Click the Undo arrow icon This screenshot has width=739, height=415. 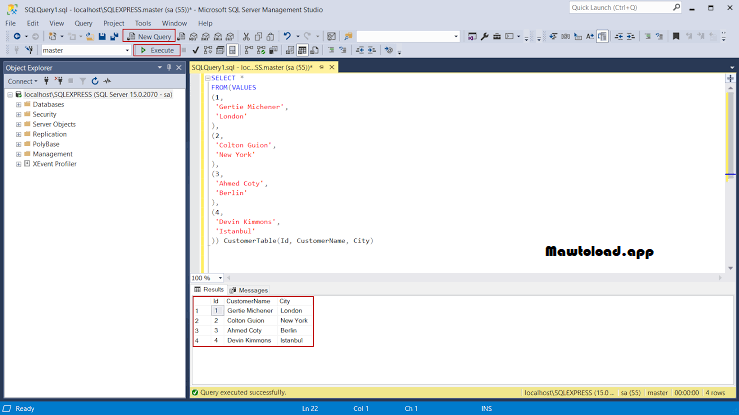click(x=287, y=36)
